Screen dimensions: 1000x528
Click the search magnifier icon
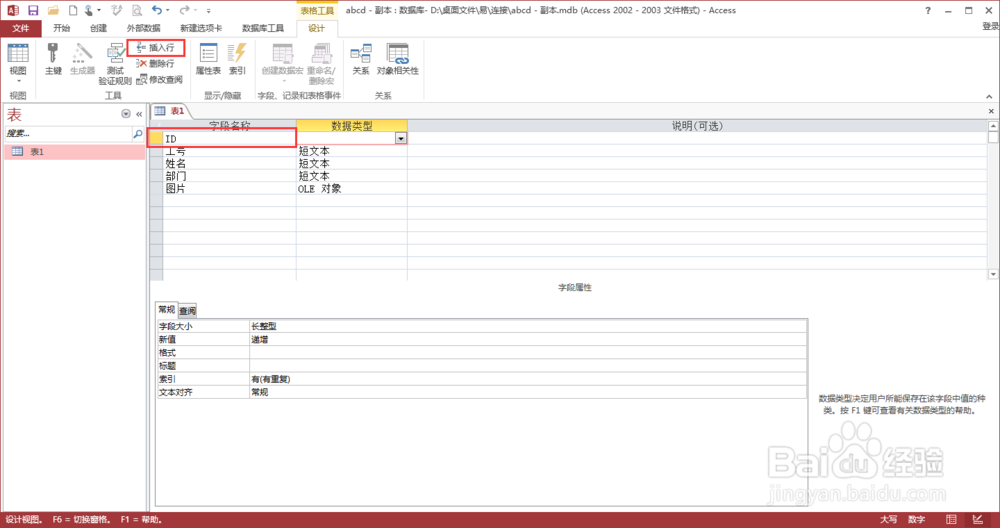(138, 134)
